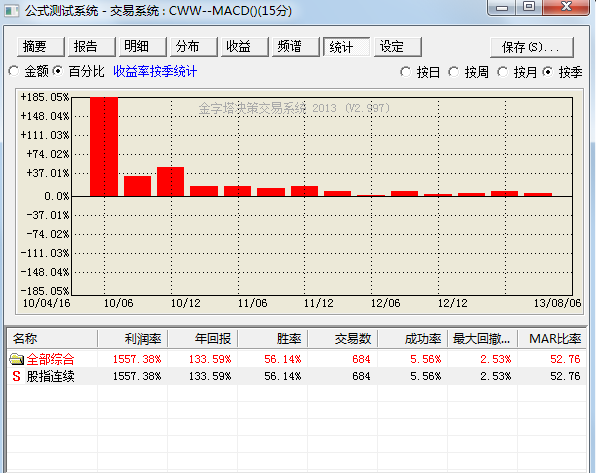This screenshot has width=596, height=473.
Task: Click 52.76 MAR ratio in 全部综合 row
Action: (565, 359)
